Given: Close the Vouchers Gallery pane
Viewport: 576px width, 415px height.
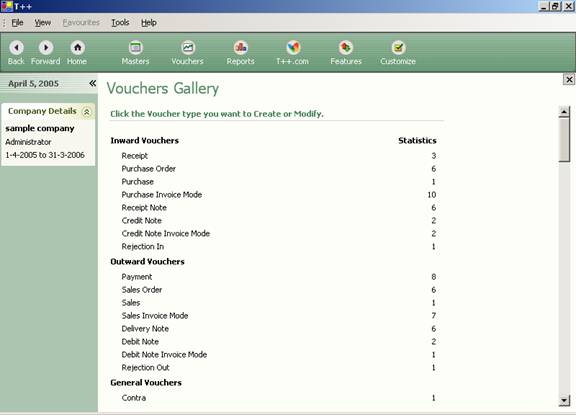Looking at the screenshot, I should pos(569,79).
